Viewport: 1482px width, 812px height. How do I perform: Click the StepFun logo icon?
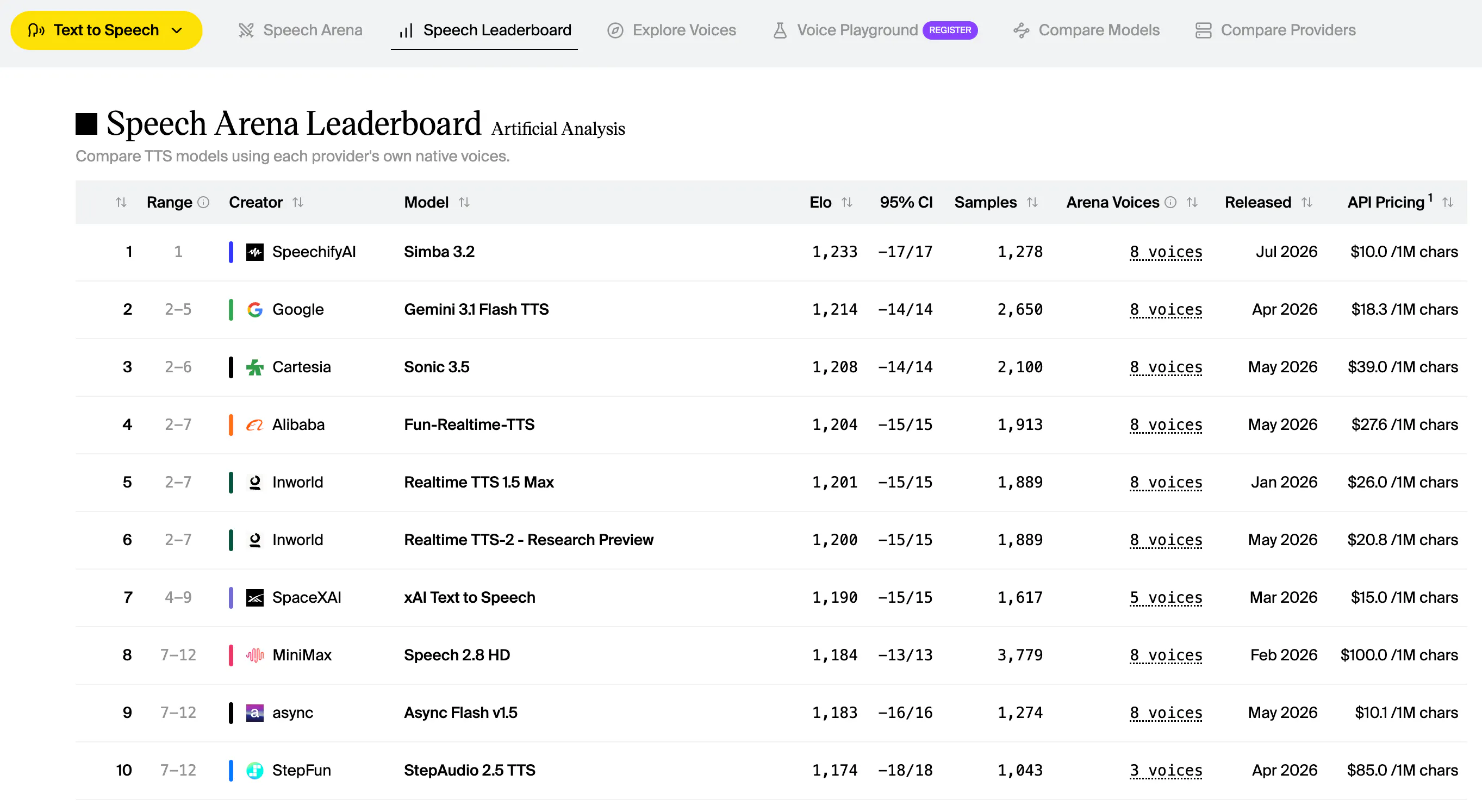255,770
